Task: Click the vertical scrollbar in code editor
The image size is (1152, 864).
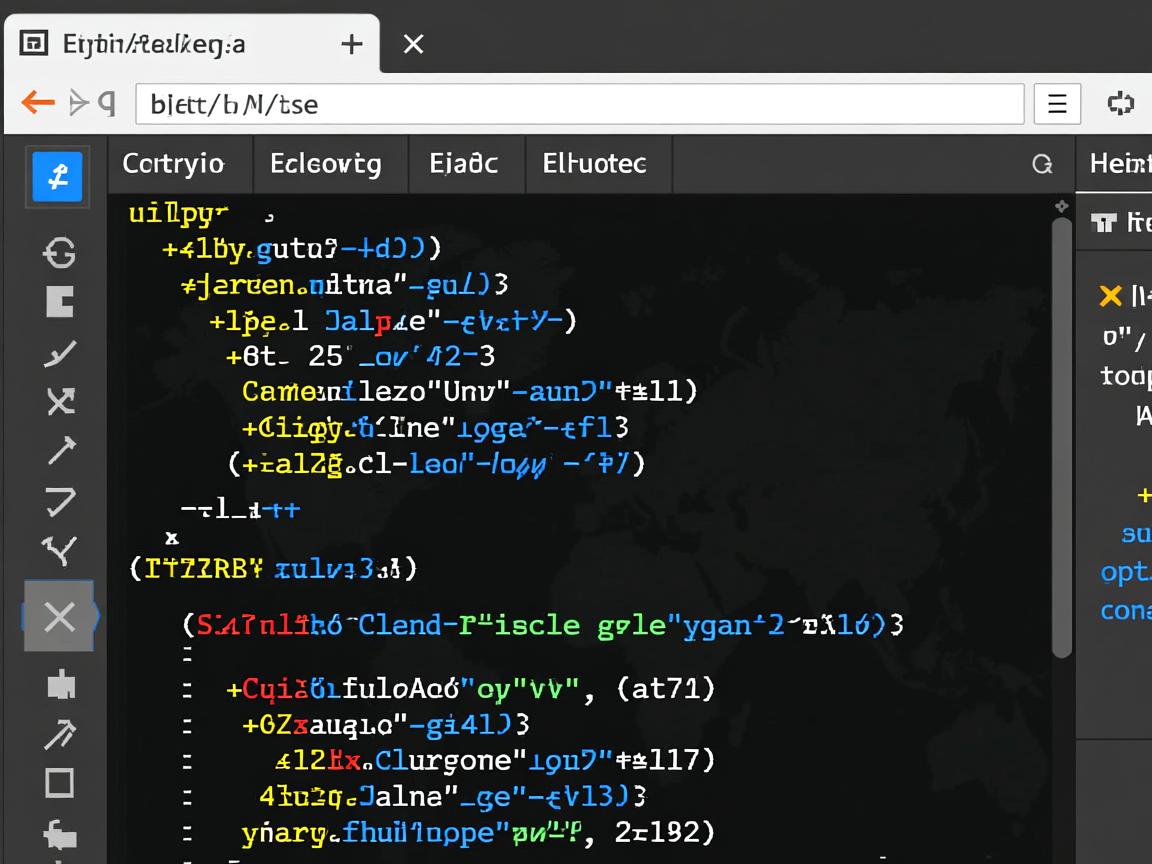Action: [x=1061, y=440]
